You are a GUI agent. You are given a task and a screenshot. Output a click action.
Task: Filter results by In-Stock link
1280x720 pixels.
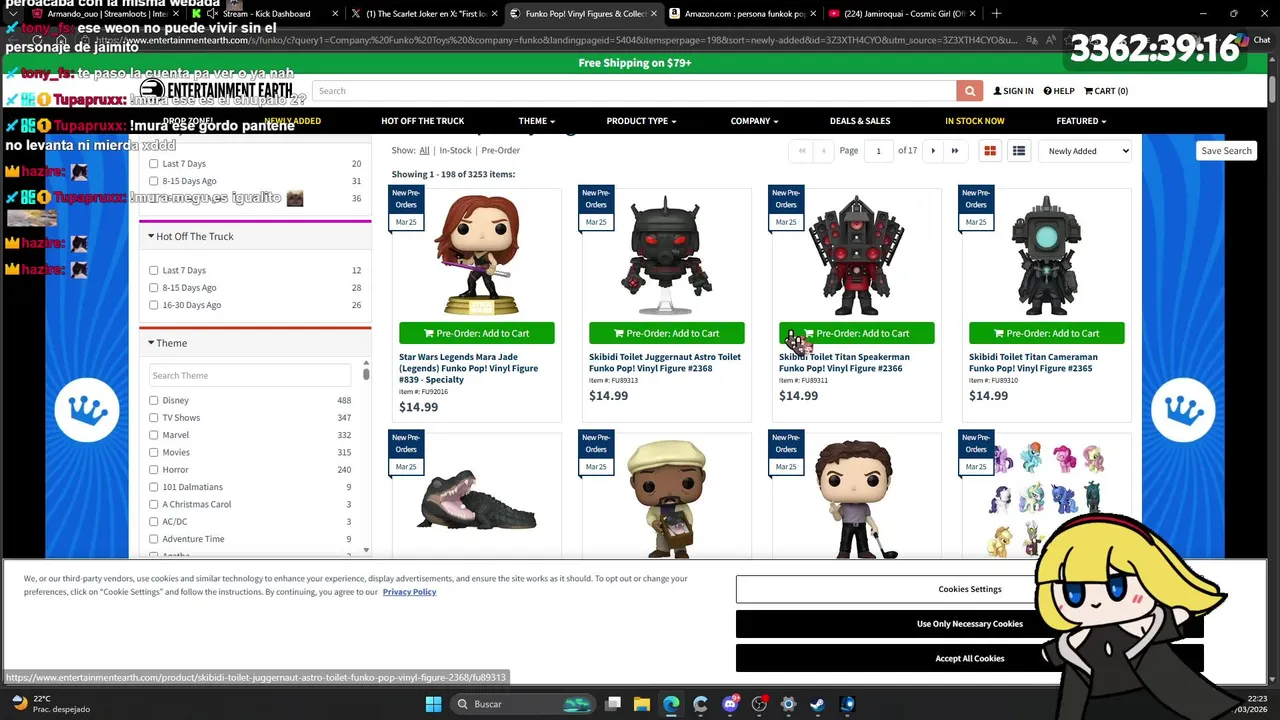tap(455, 150)
